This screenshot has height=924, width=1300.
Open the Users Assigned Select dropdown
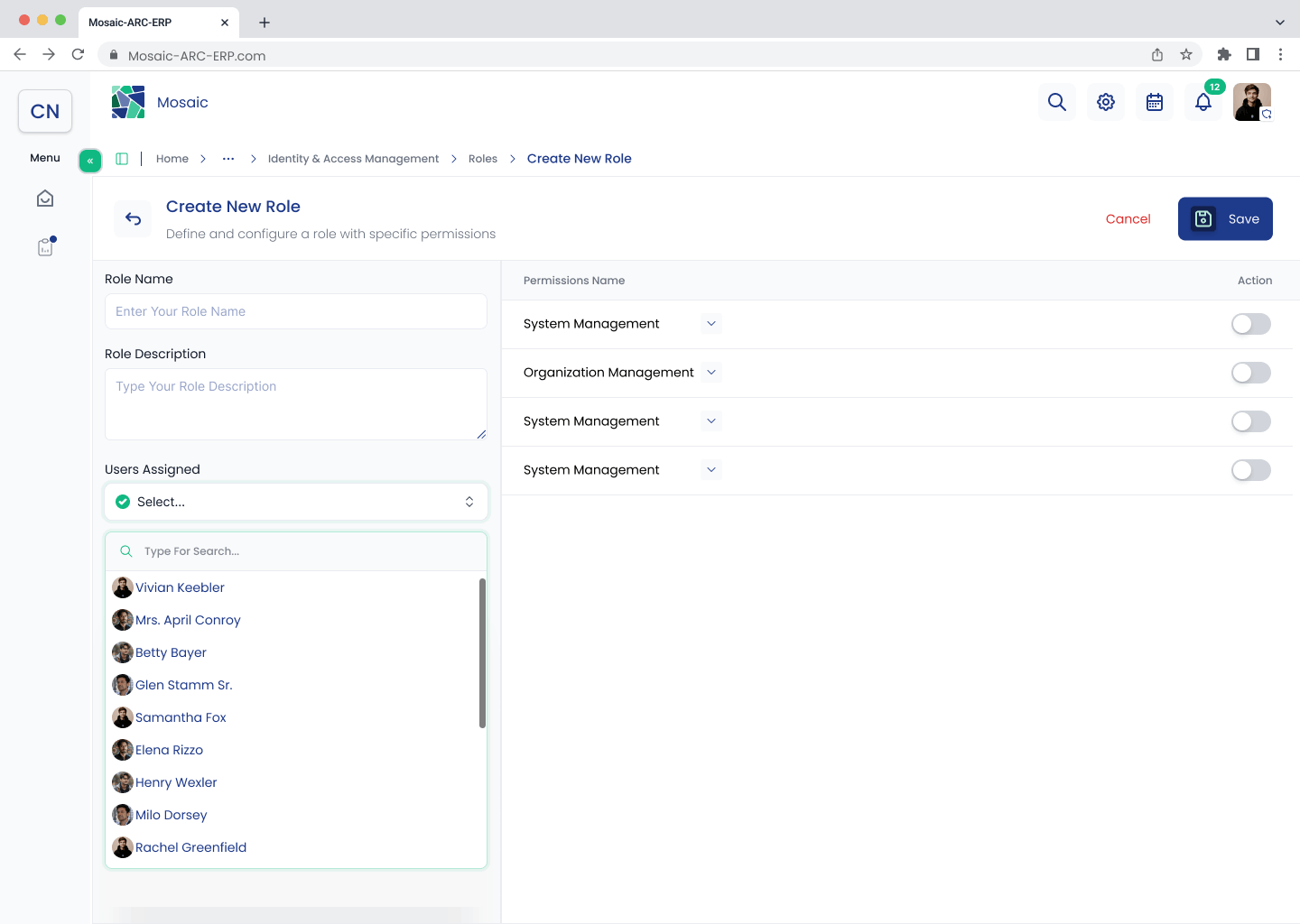click(x=296, y=502)
